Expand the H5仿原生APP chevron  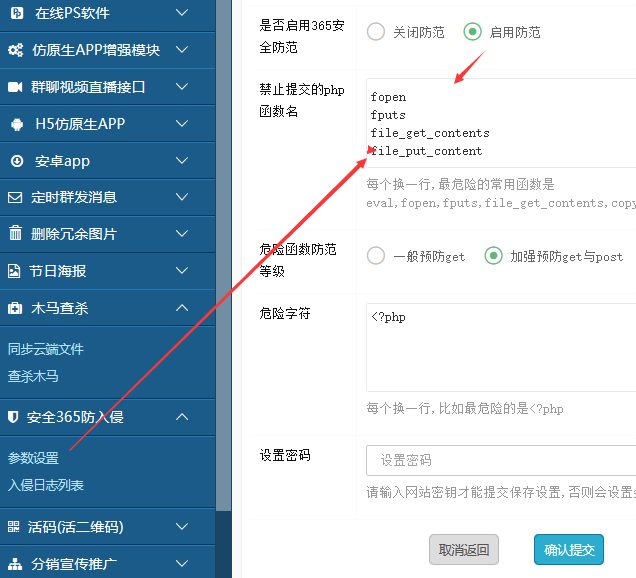click(x=182, y=124)
